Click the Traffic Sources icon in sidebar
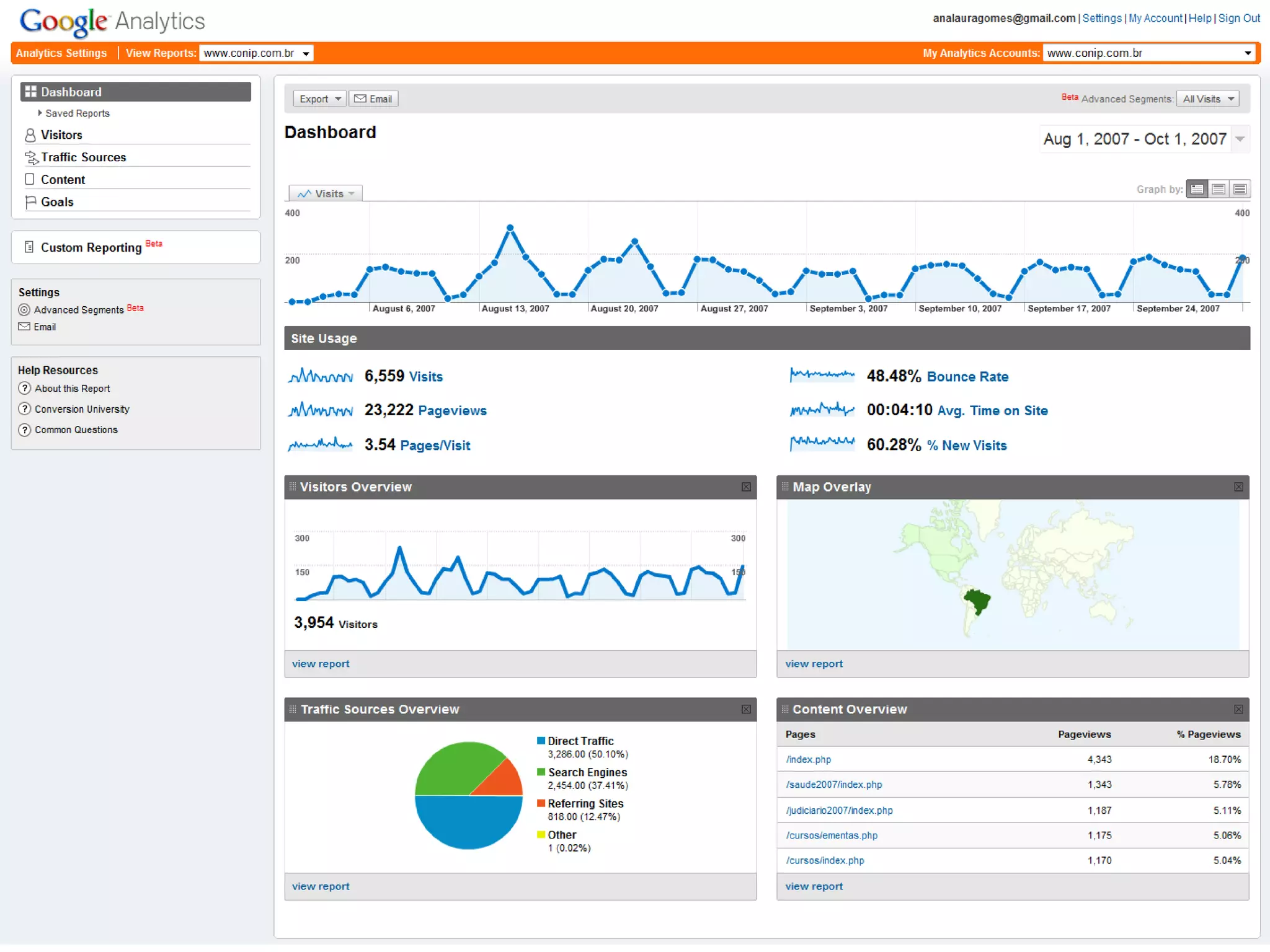1270x952 pixels. coord(31,158)
